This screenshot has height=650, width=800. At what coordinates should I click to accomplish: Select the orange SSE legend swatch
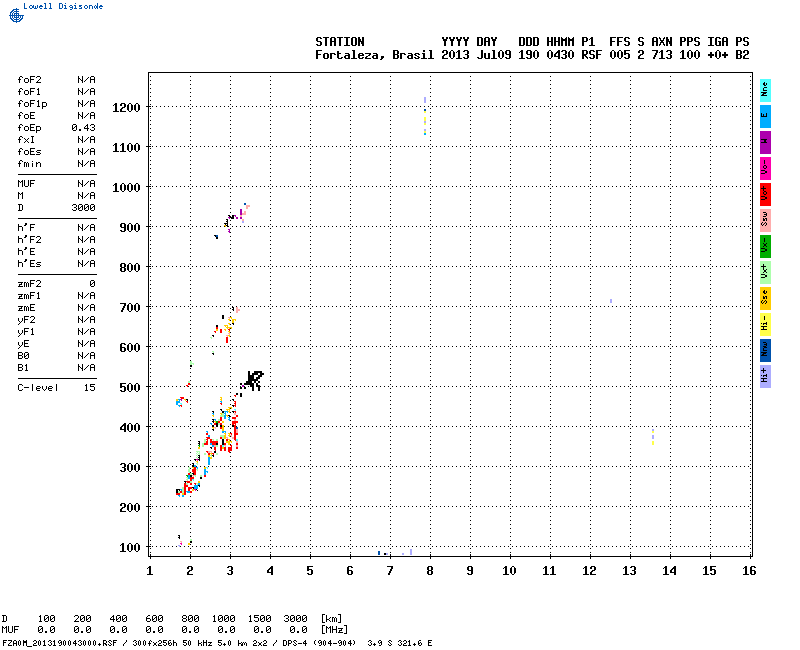765,298
